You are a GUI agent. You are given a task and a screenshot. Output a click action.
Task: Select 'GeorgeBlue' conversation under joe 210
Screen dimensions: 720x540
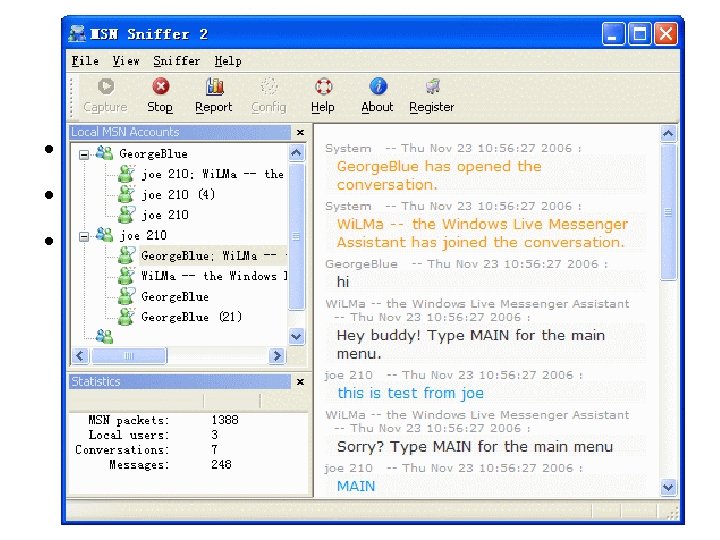tap(175, 297)
